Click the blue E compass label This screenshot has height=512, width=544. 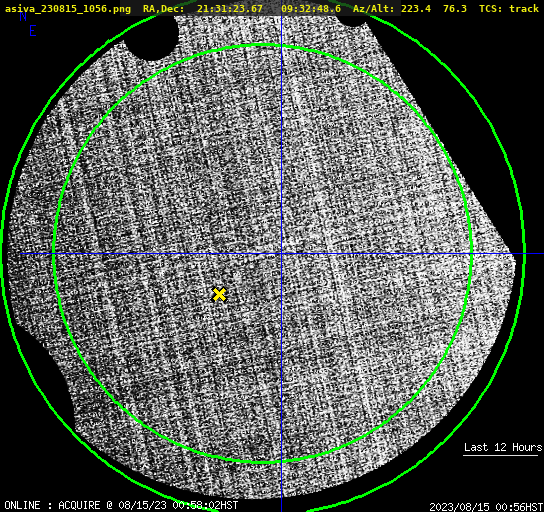coord(33,31)
